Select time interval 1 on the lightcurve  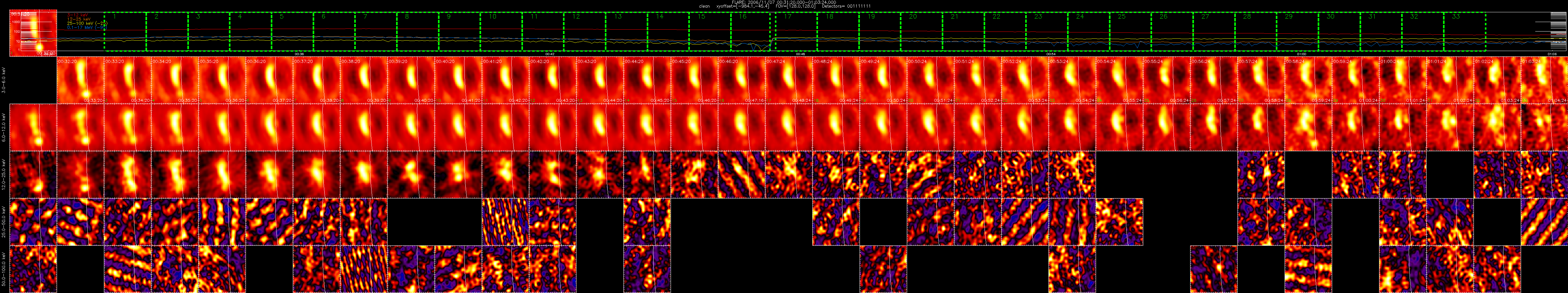[x=125, y=32]
